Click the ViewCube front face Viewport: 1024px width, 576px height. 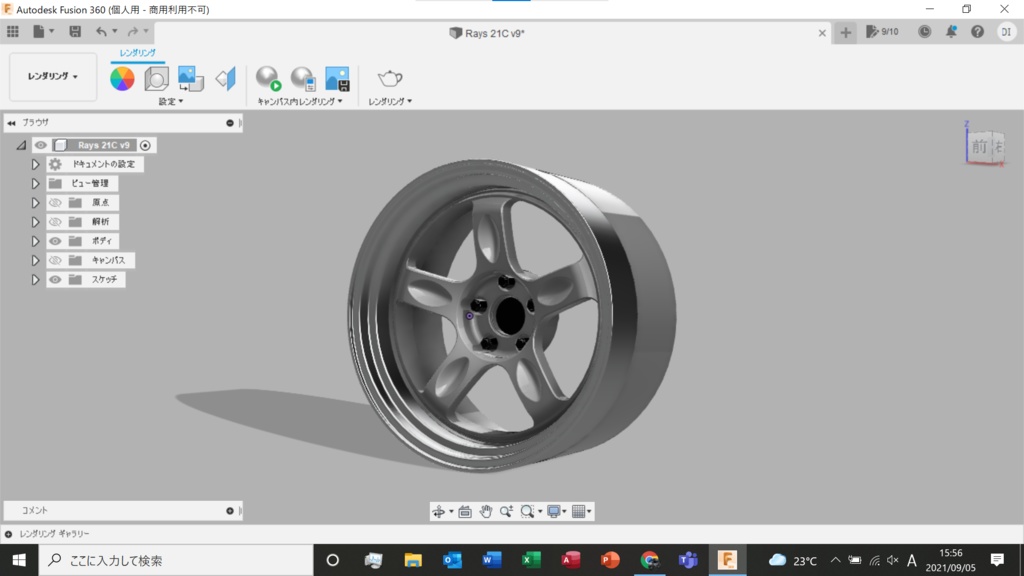[x=979, y=146]
